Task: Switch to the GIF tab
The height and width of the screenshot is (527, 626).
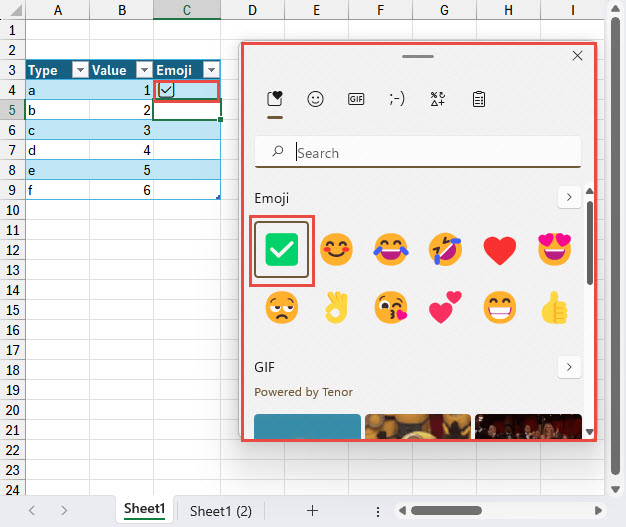Action: pyautogui.click(x=356, y=99)
